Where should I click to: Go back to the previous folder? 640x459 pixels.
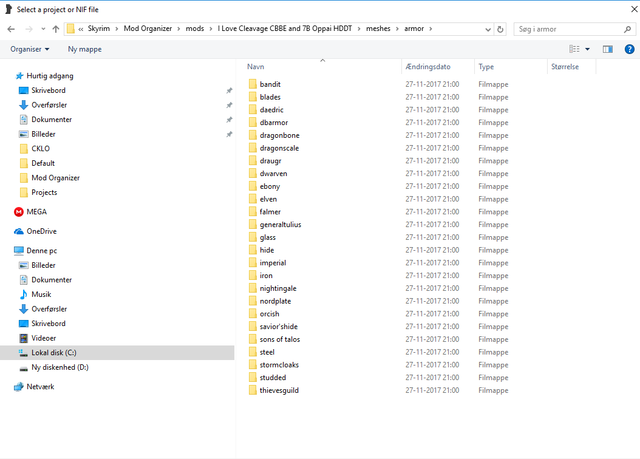(x=11, y=29)
